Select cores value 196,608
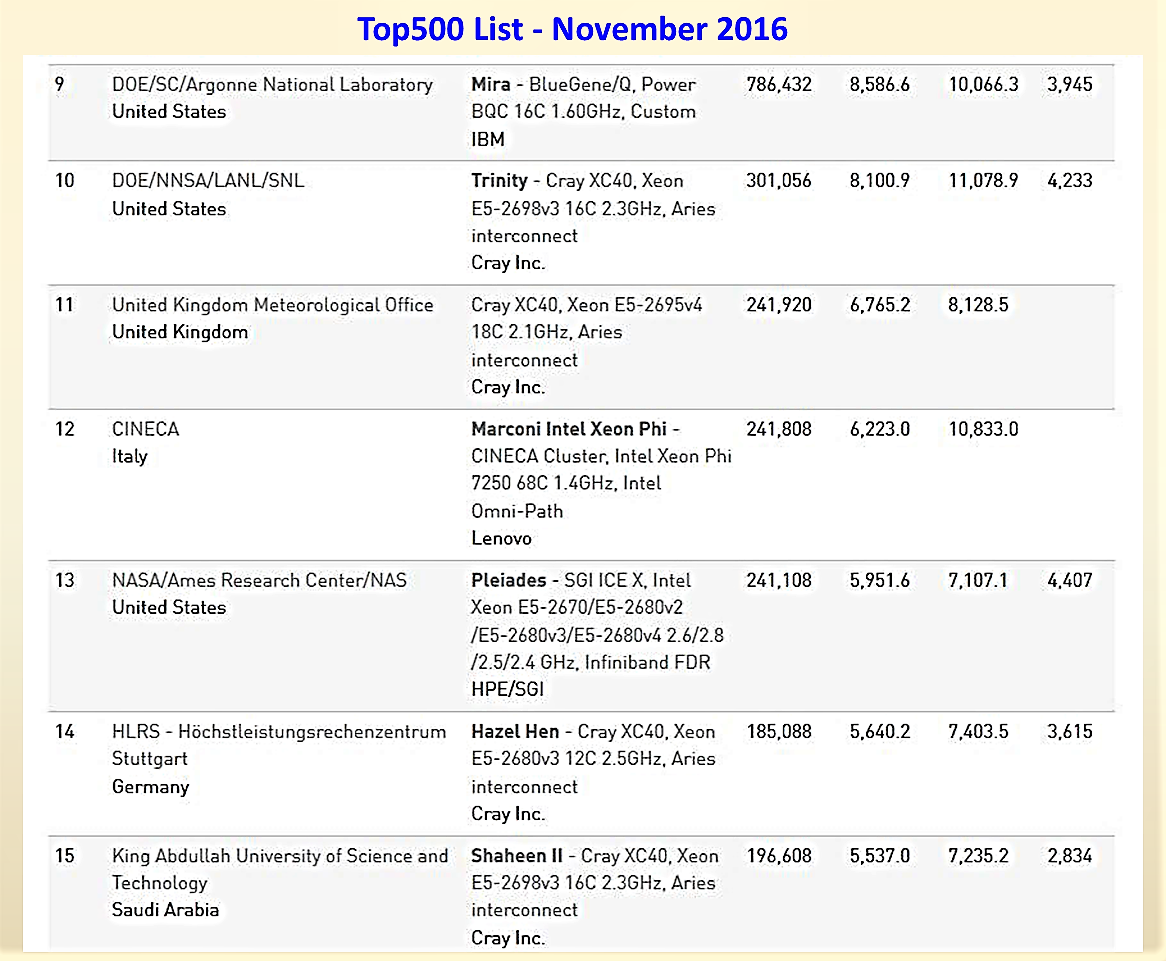Image resolution: width=1166 pixels, height=961 pixels. click(779, 855)
